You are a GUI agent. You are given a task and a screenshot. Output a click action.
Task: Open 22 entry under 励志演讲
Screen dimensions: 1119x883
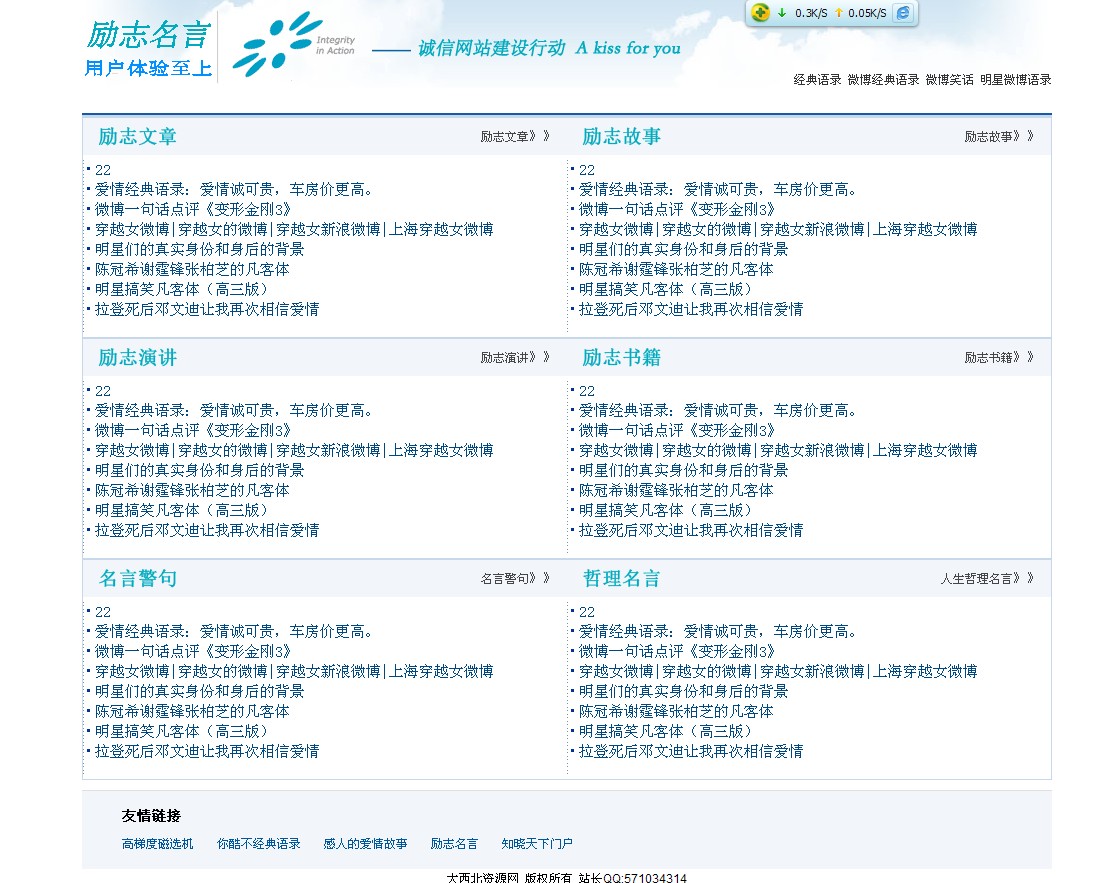[x=103, y=391]
